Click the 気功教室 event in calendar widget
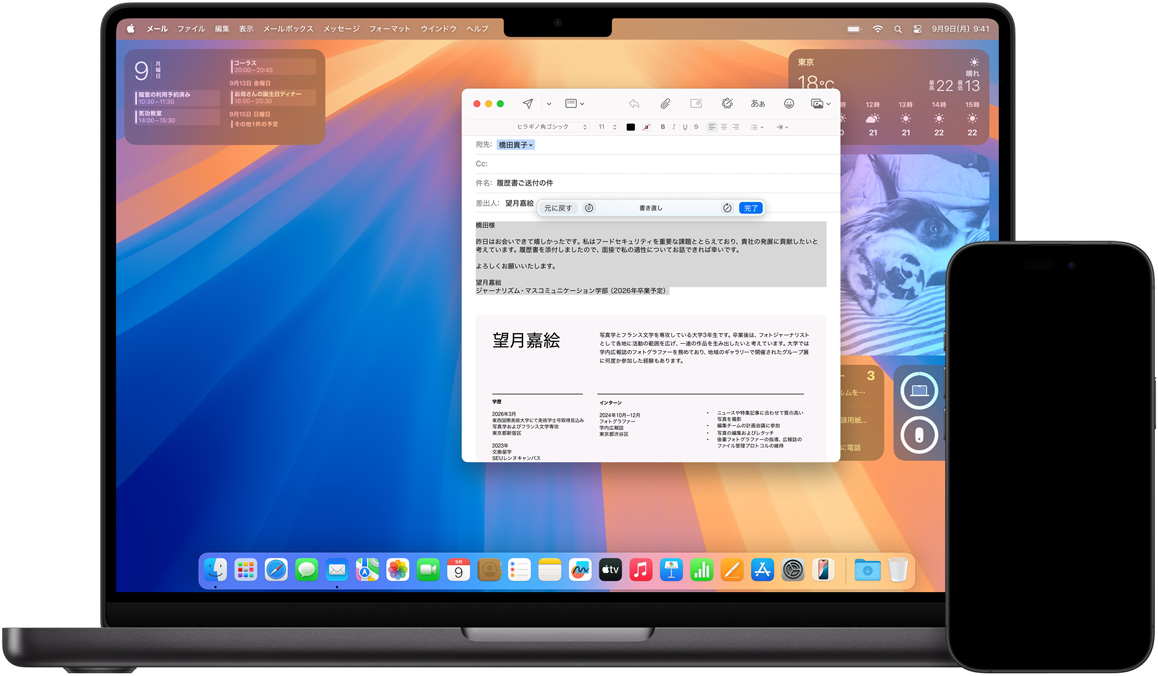This screenshot has width=1158, height=676. (177, 117)
